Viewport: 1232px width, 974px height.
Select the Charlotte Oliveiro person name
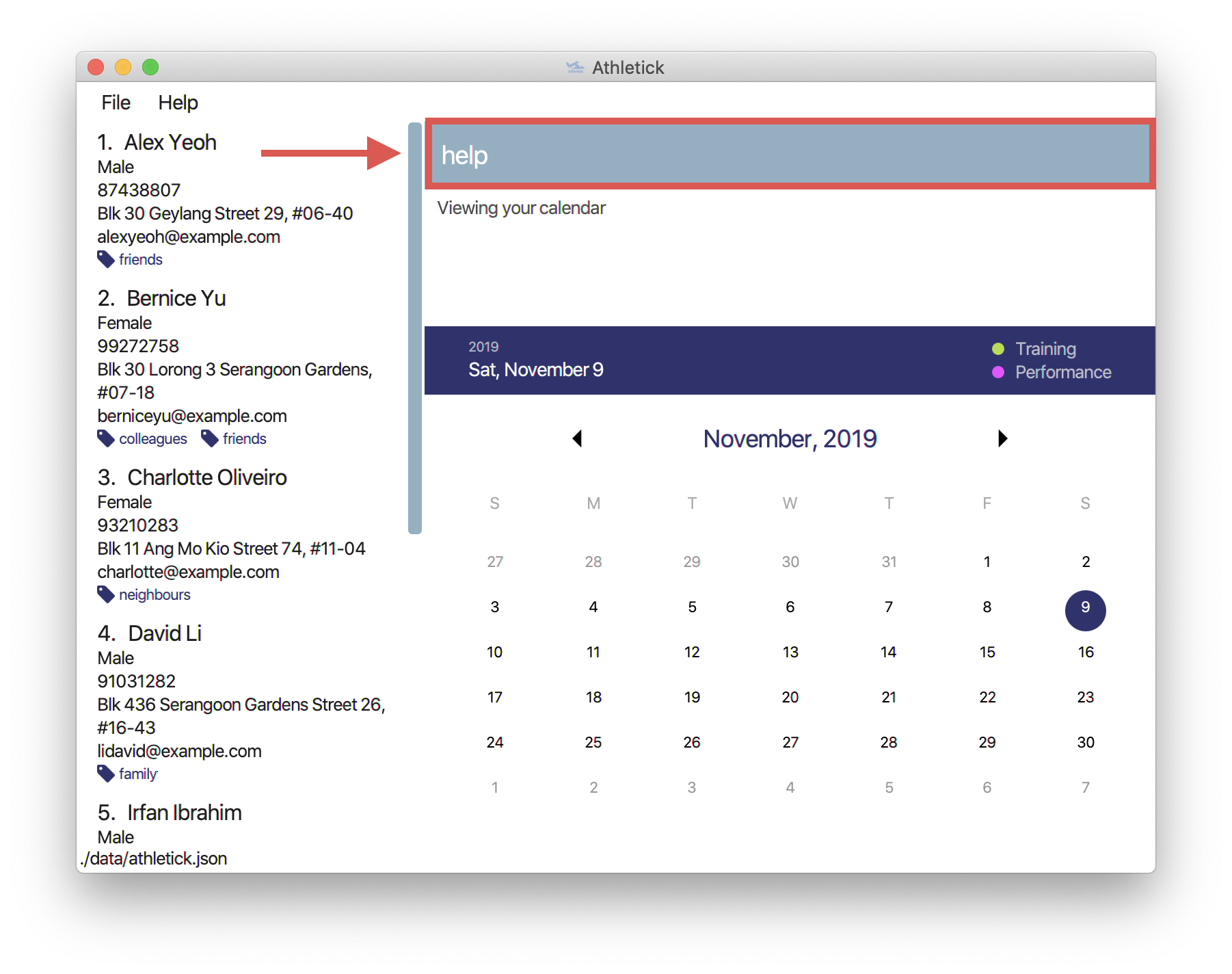point(207,477)
